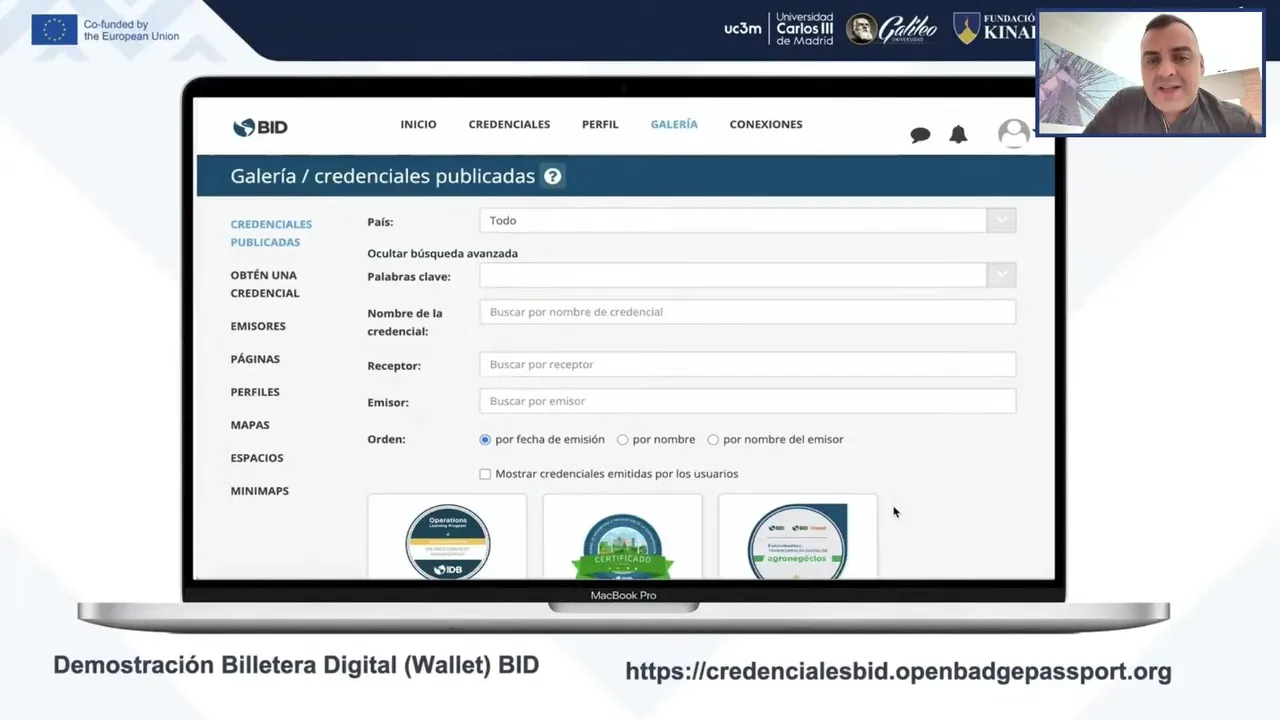The width and height of the screenshot is (1280, 720).
Task: Open EMISORES in the sidebar
Action: pos(258,326)
